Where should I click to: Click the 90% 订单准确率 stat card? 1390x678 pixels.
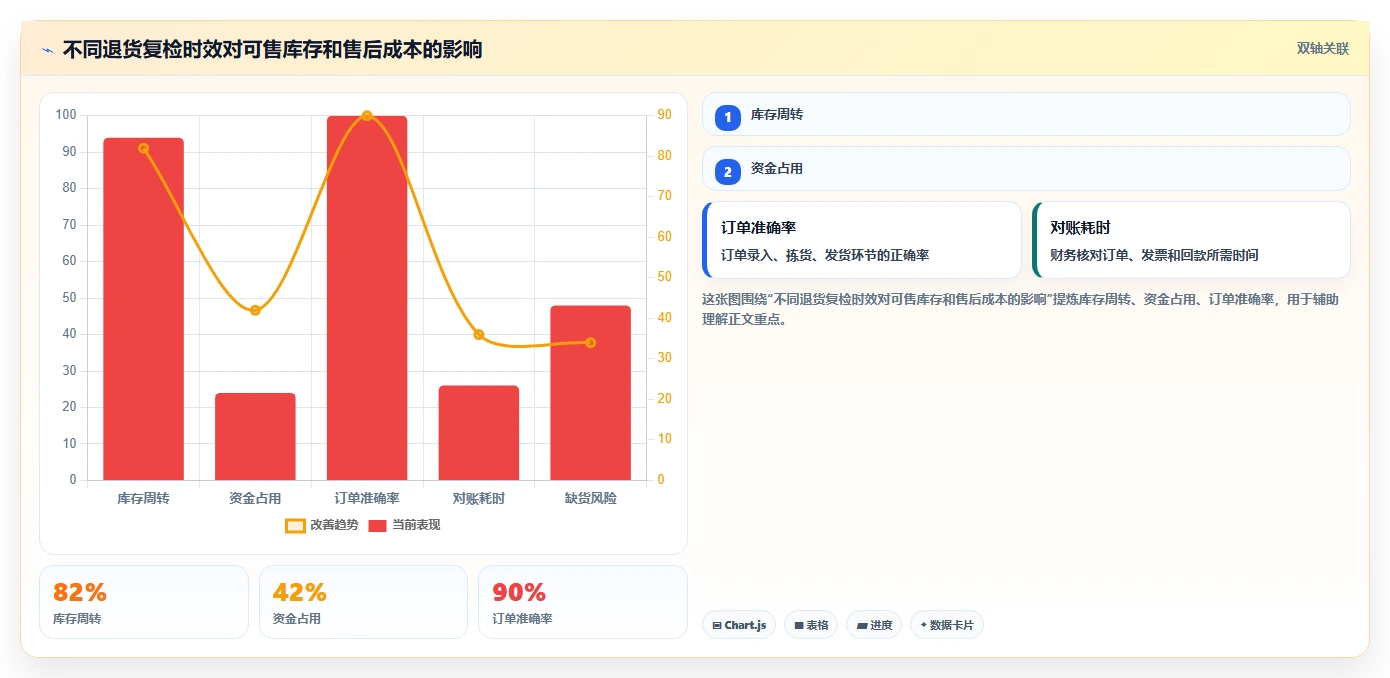[583, 602]
